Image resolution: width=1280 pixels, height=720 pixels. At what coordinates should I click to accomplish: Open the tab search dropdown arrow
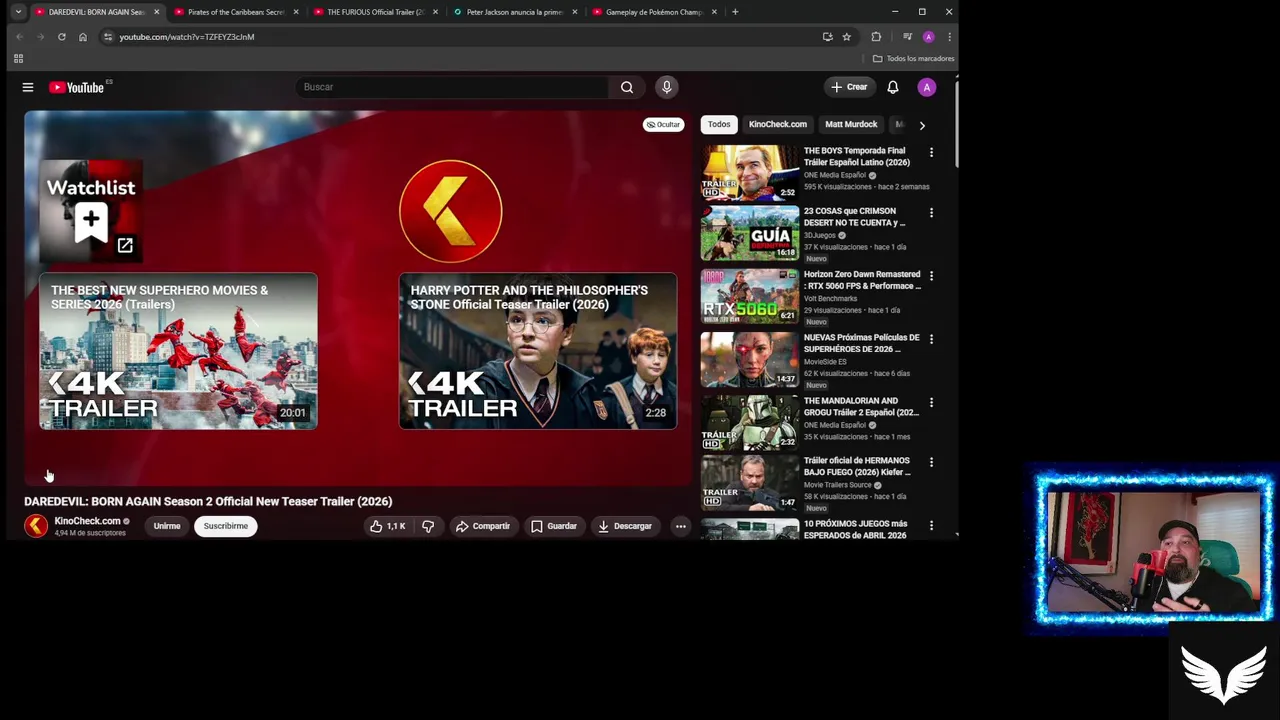coord(18,12)
